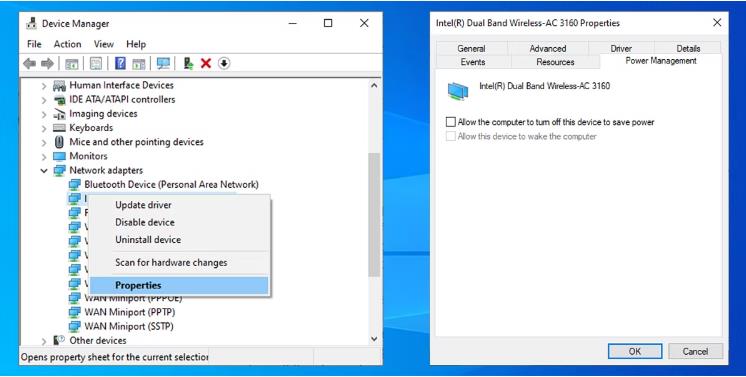Open the Help question-mark toolbar icon
This screenshot has height=377, width=746.
120,63
